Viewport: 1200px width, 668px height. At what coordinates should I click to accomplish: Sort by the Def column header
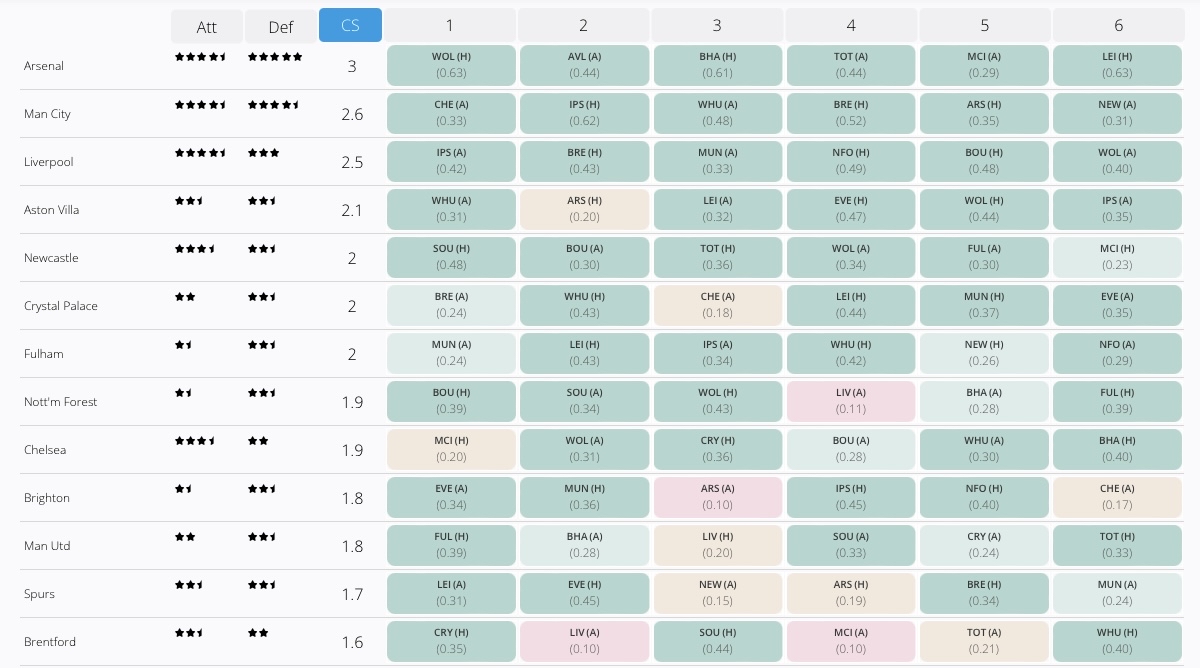[281, 26]
